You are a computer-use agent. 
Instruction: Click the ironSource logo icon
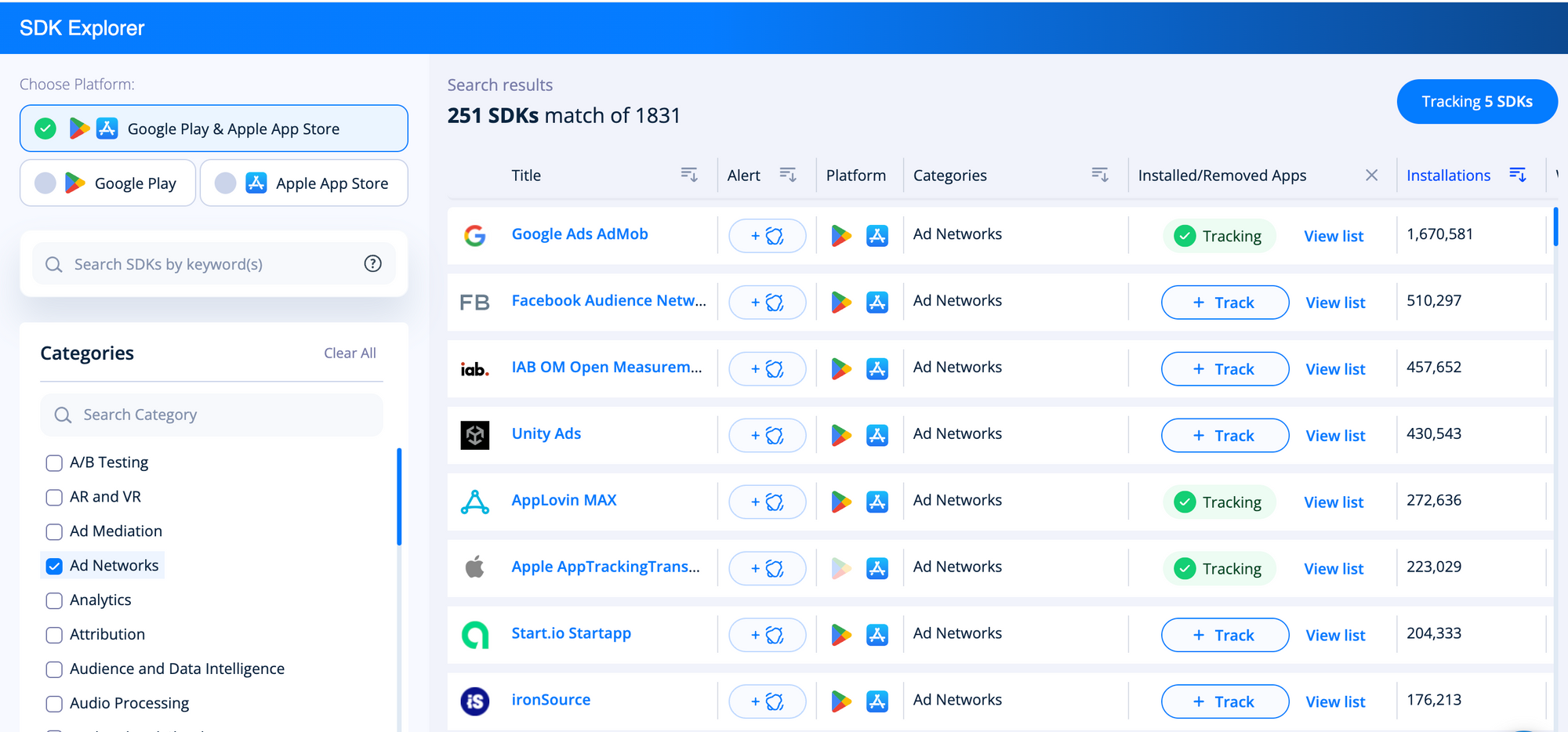tap(475, 700)
